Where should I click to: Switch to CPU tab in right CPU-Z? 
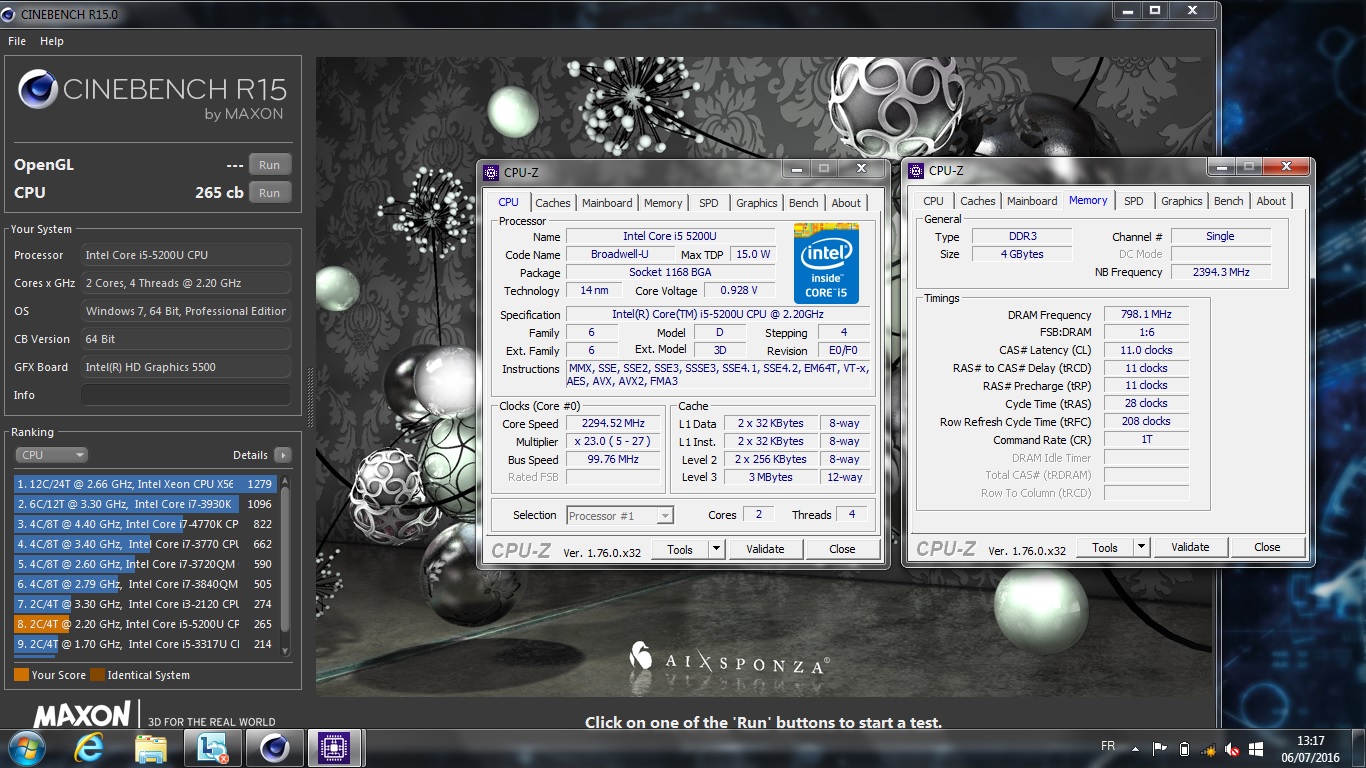pos(934,201)
